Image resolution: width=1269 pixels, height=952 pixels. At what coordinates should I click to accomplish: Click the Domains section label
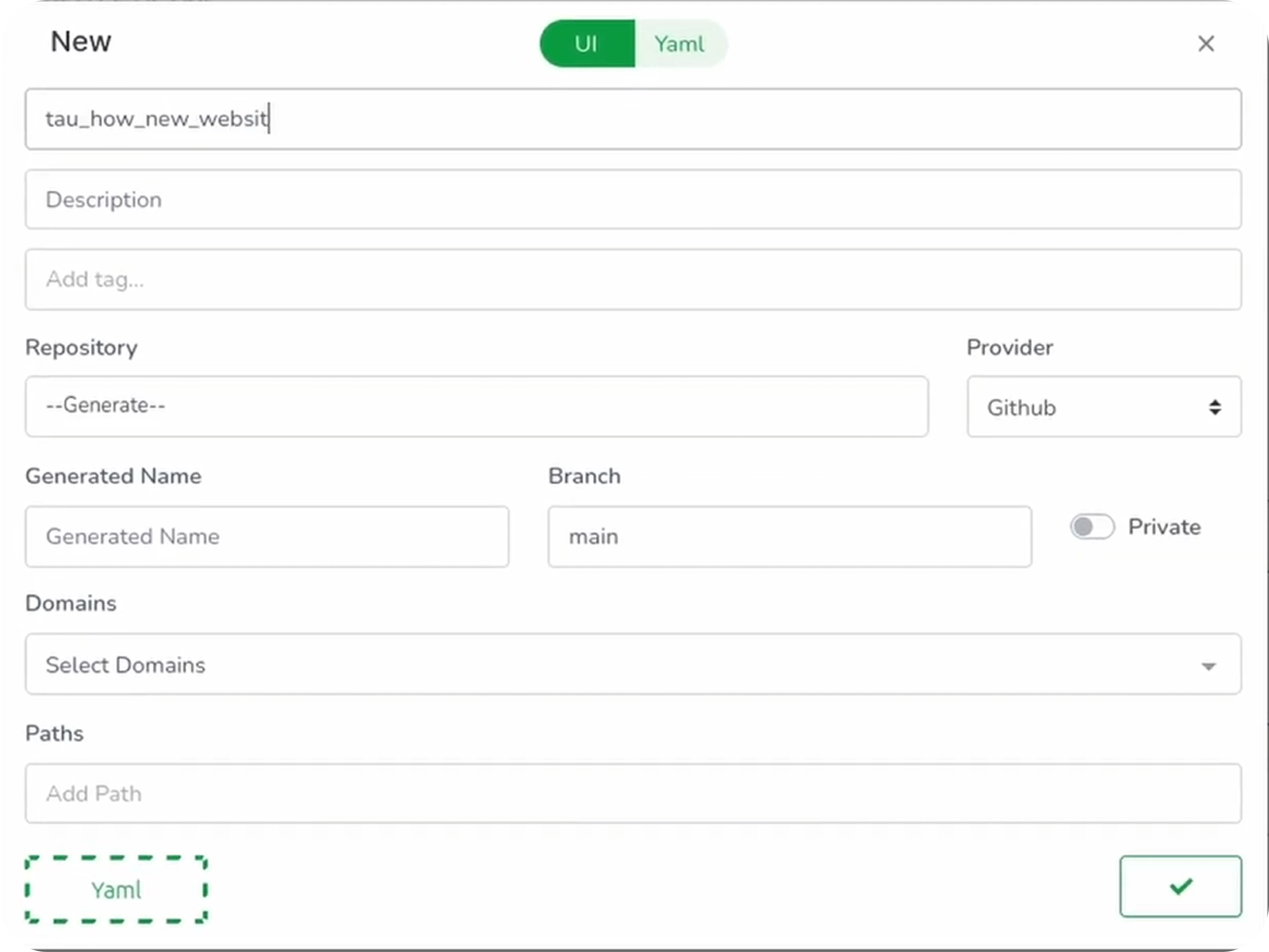[71, 603]
